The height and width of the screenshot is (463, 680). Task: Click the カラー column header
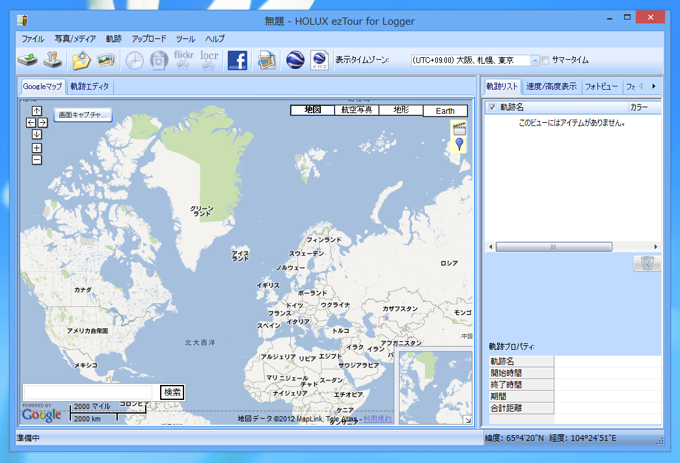click(x=644, y=107)
